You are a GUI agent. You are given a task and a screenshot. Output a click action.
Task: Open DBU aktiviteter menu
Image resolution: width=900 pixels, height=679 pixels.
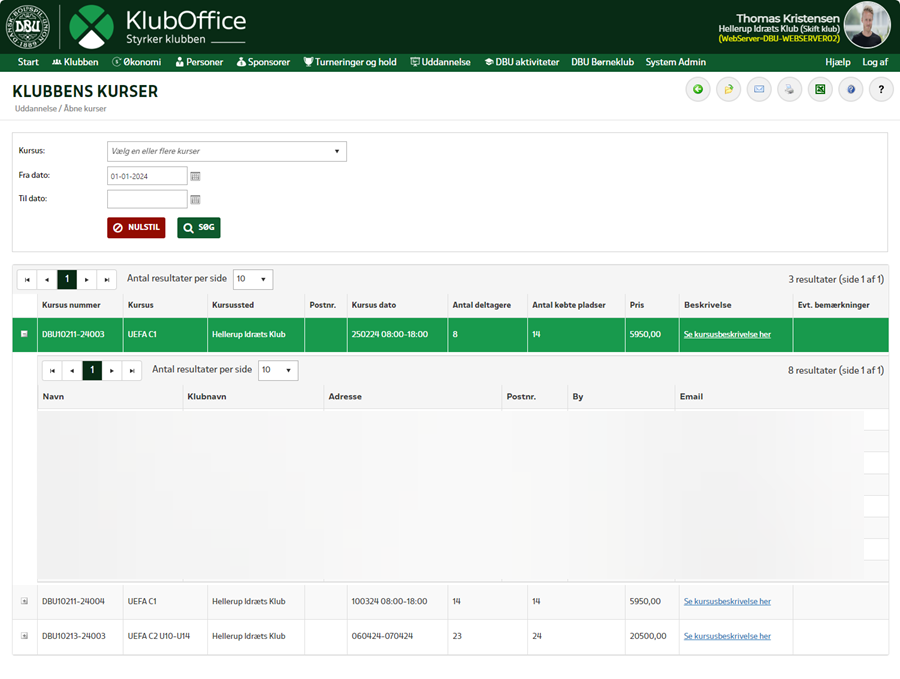click(x=522, y=62)
